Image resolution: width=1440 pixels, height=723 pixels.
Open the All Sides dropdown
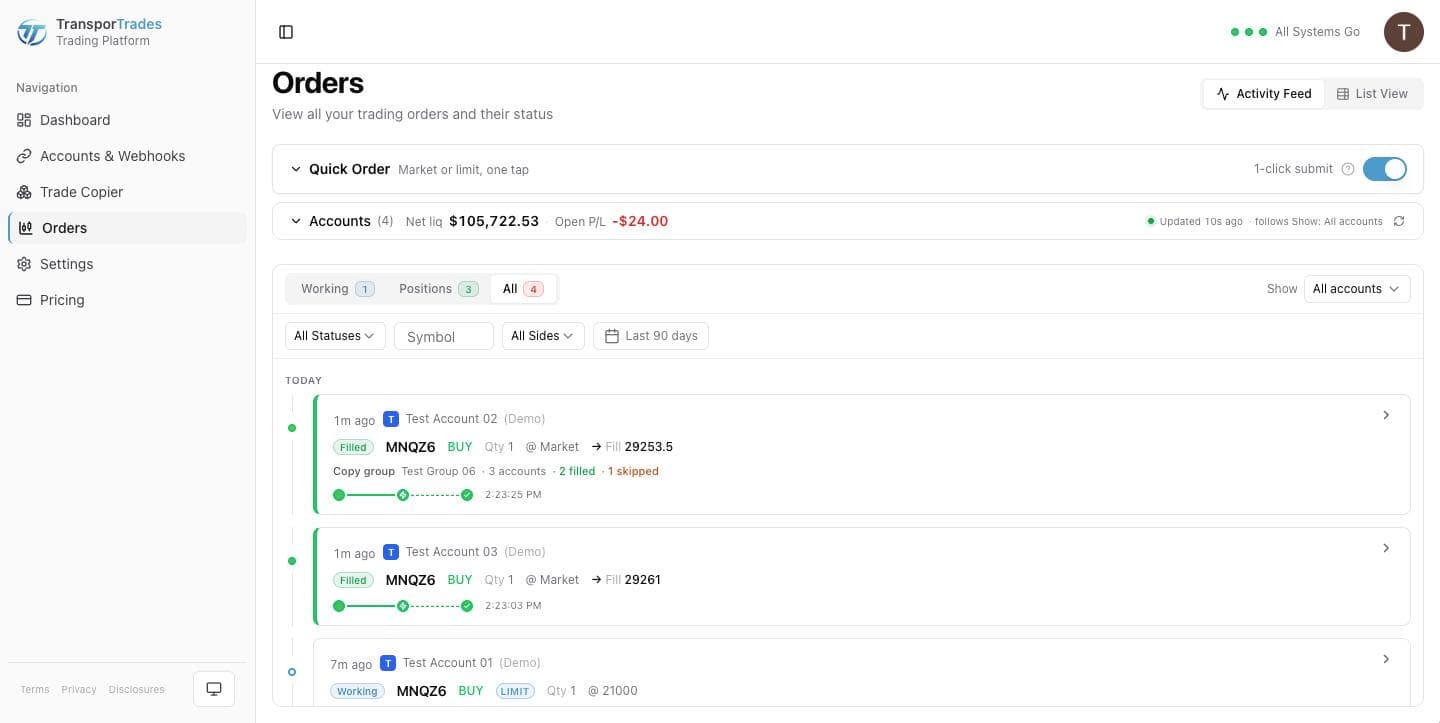[543, 336]
